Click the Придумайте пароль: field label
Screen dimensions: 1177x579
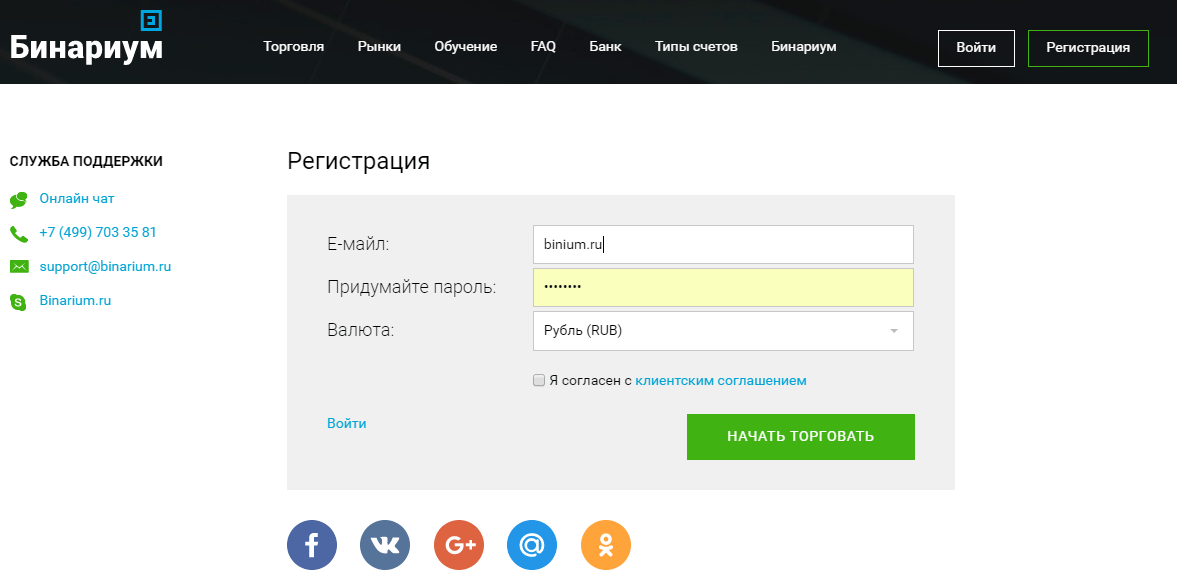pyautogui.click(x=411, y=288)
